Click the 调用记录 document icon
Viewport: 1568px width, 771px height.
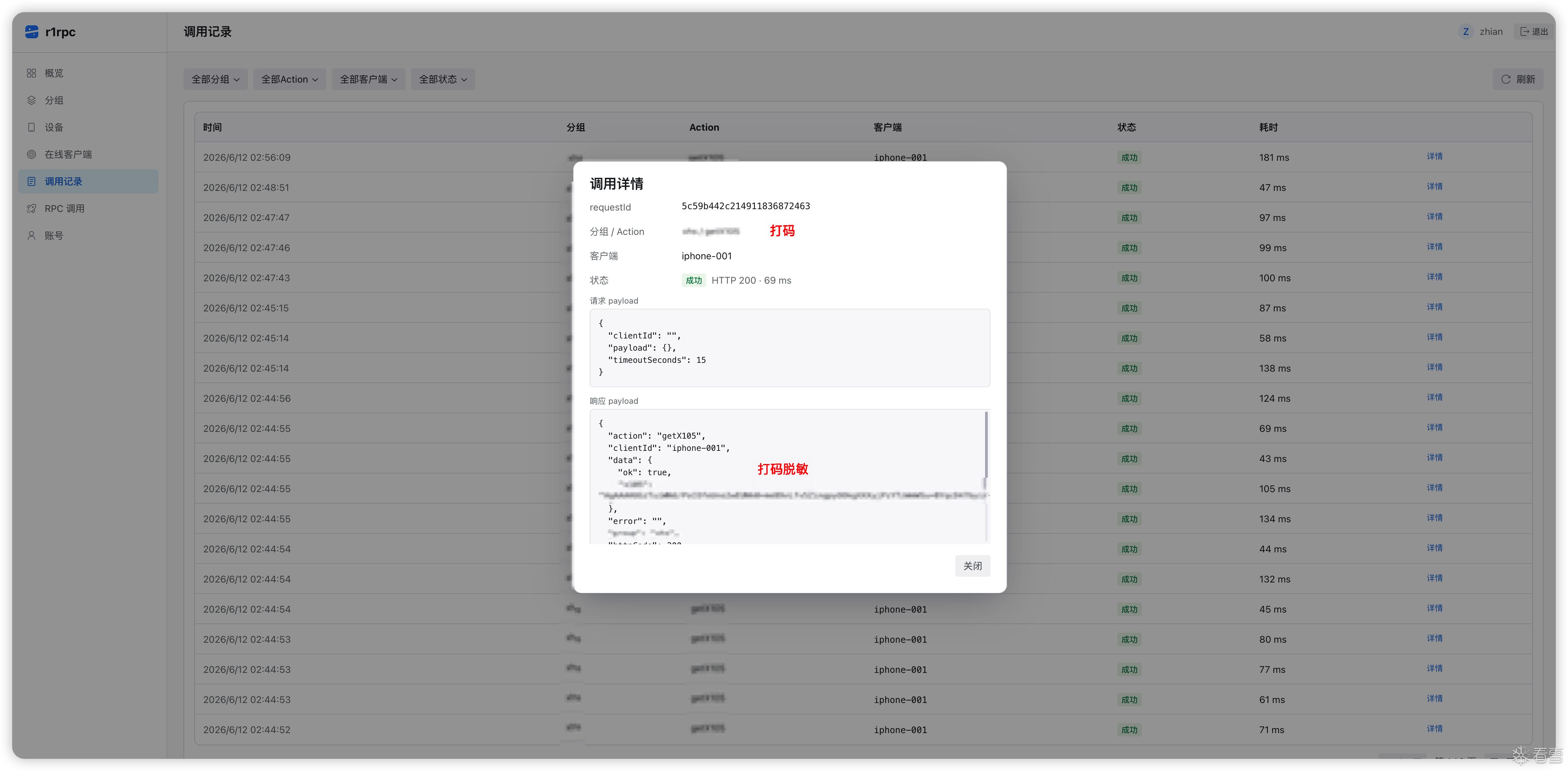32,181
